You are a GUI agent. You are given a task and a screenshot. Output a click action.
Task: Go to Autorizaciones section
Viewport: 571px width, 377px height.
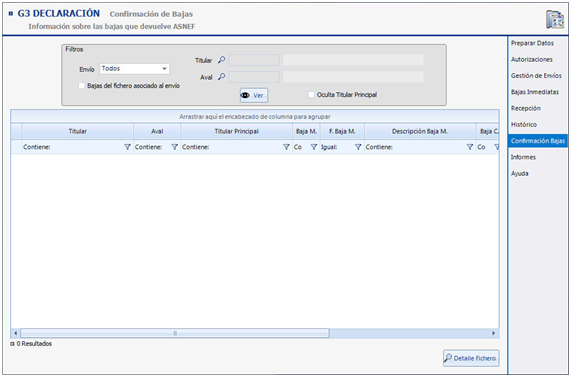(x=532, y=59)
